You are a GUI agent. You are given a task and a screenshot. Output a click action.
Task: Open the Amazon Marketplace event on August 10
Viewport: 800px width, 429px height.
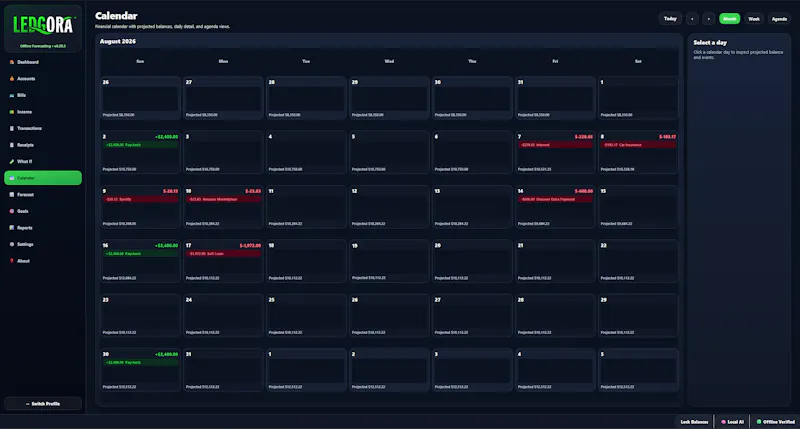tap(223, 199)
